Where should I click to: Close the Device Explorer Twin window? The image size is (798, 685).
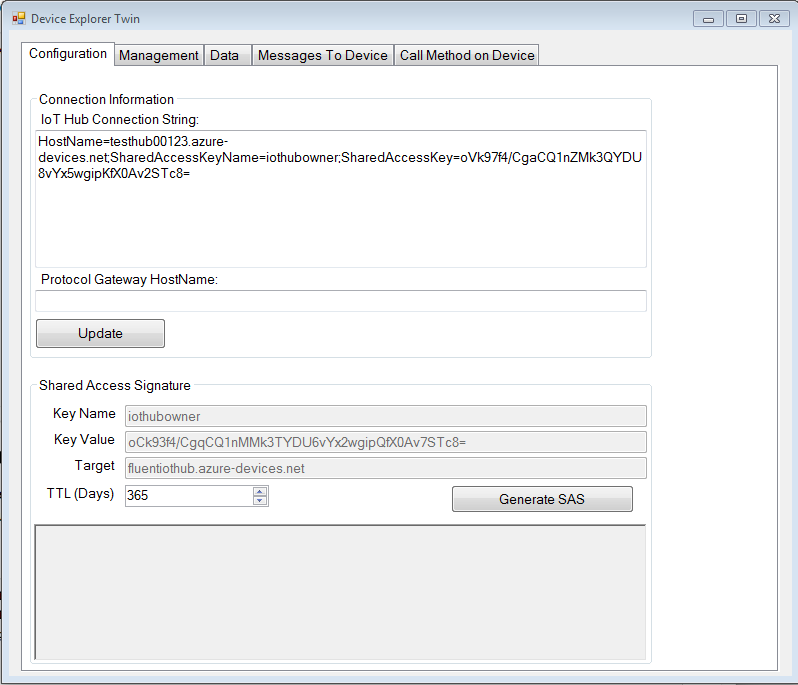775,19
